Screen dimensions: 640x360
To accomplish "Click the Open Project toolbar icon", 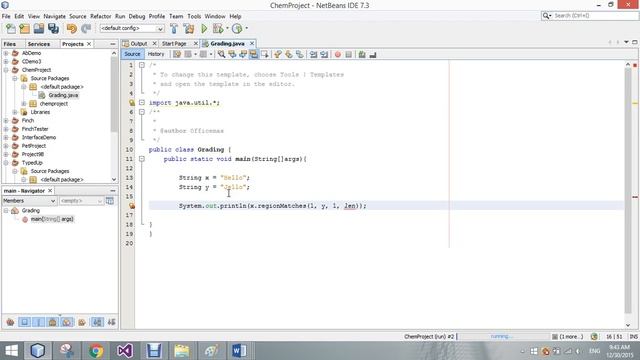I will tap(39, 29).
